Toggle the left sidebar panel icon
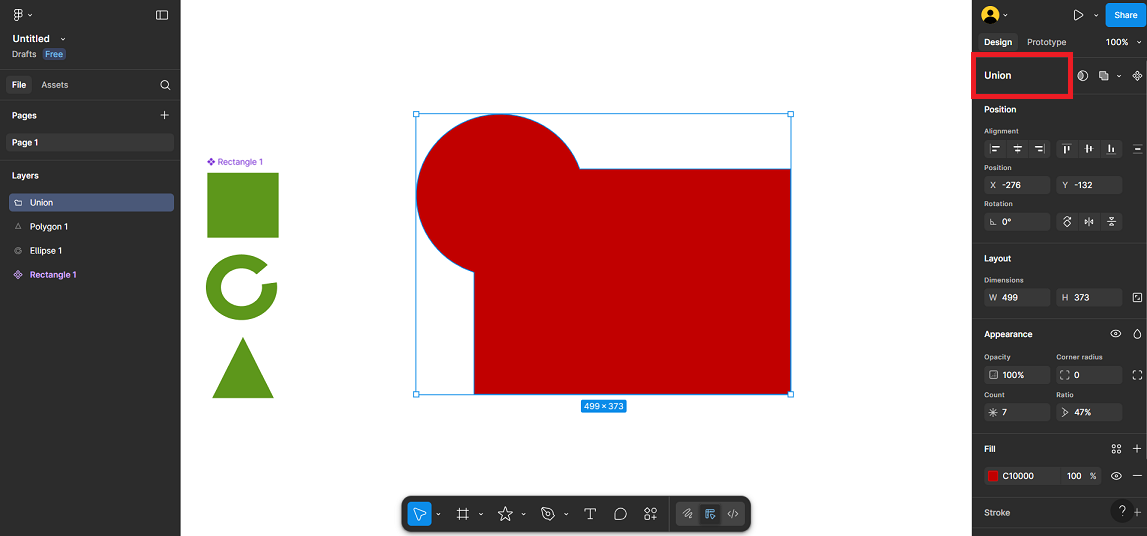The image size is (1147, 536). [x=162, y=15]
